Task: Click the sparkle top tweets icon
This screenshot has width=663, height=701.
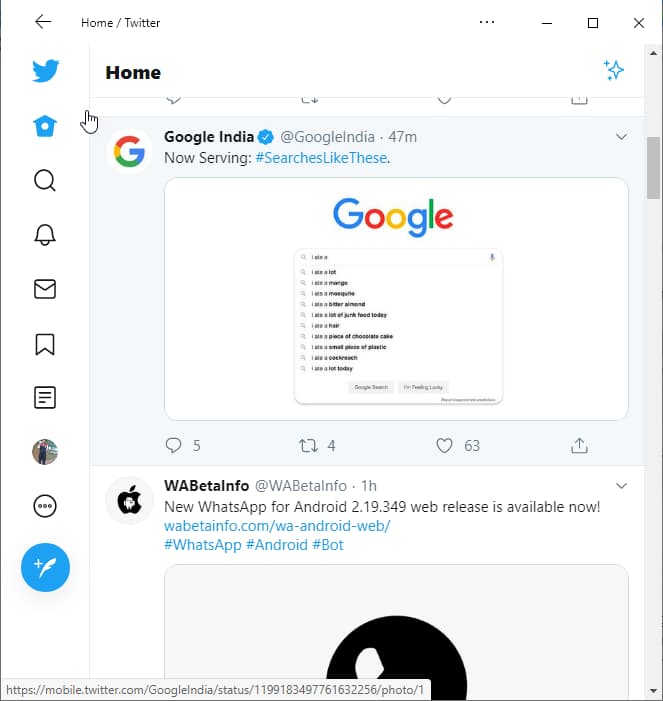Action: click(x=614, y=70)
